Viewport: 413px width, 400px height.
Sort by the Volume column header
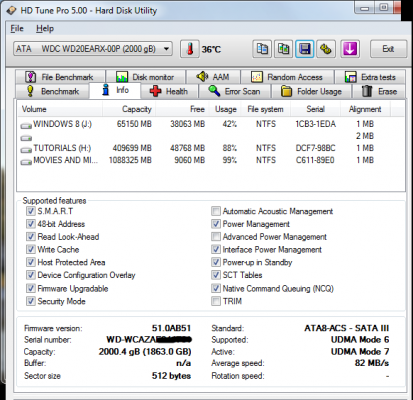[59, 109]
